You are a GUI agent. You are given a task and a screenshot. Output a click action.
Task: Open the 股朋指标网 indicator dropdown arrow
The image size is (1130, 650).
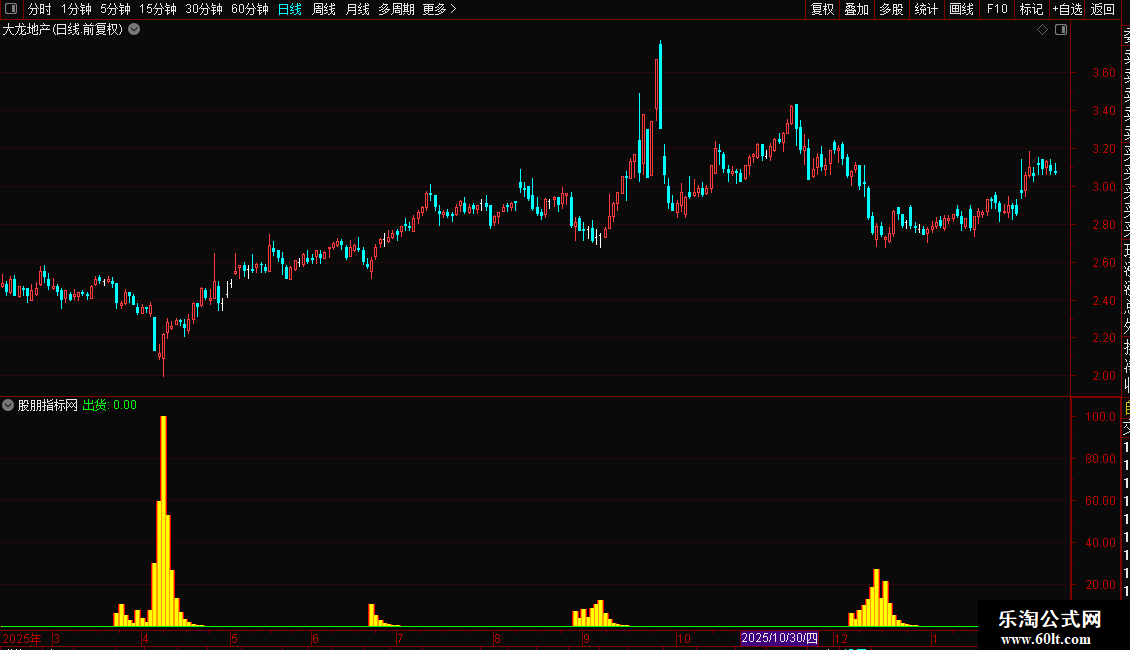pos(8,405)
